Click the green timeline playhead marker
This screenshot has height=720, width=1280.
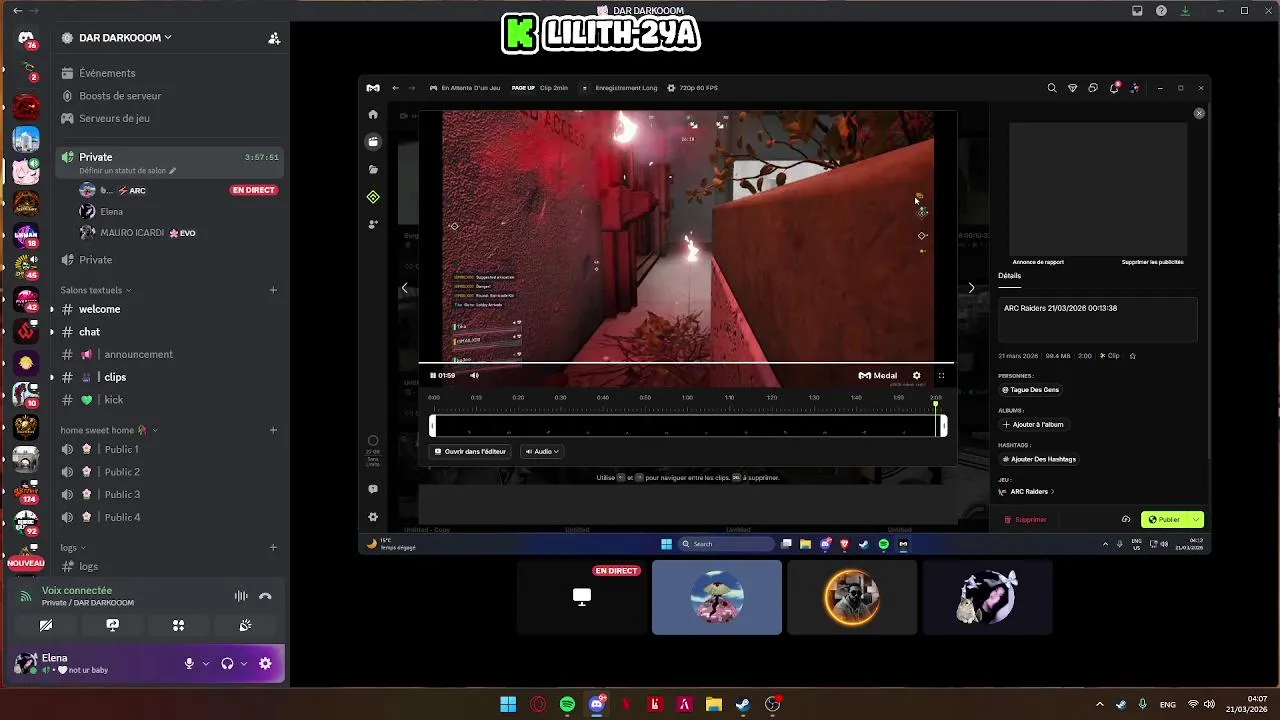(936, 403)
